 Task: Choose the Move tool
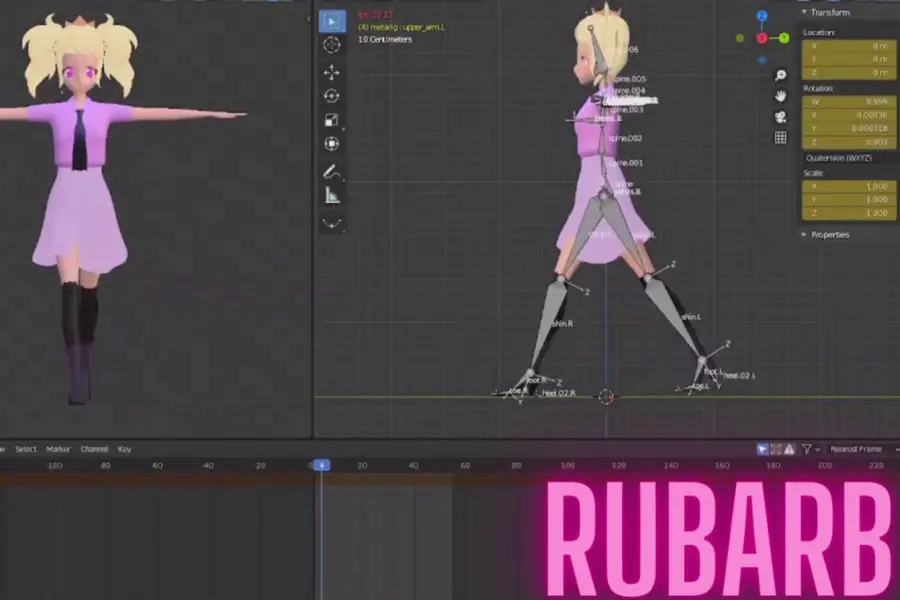click(332, 72)
